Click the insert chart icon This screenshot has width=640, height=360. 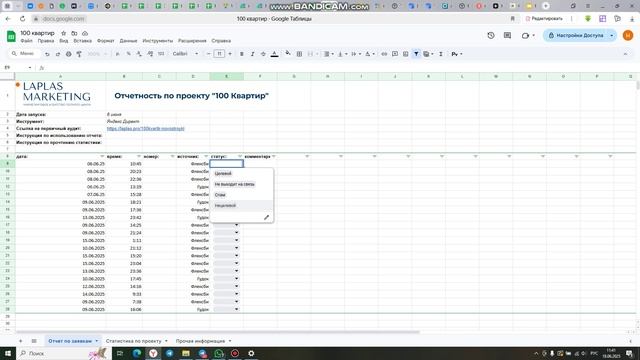point(405,54)
